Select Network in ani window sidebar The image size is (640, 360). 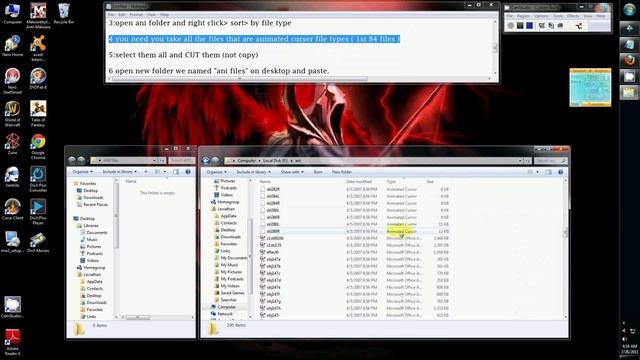[222, 314]
